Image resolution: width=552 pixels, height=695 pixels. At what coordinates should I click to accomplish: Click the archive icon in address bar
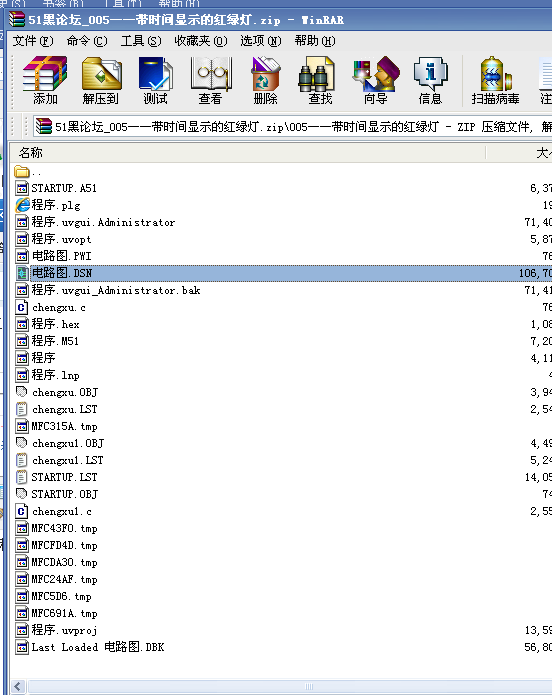[43, 126]
